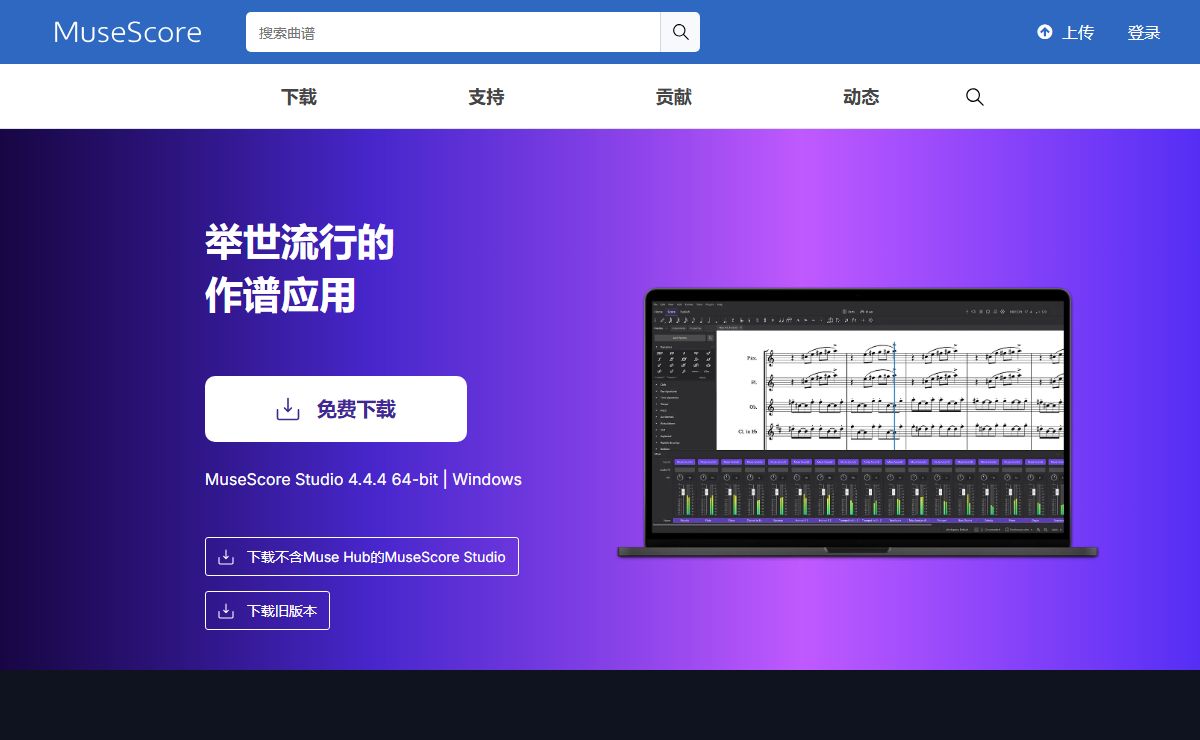The width and height of the screenshot is (1200, 740).
Task: Click the navigation bar search magnifier icon
Action: [975, 97]
